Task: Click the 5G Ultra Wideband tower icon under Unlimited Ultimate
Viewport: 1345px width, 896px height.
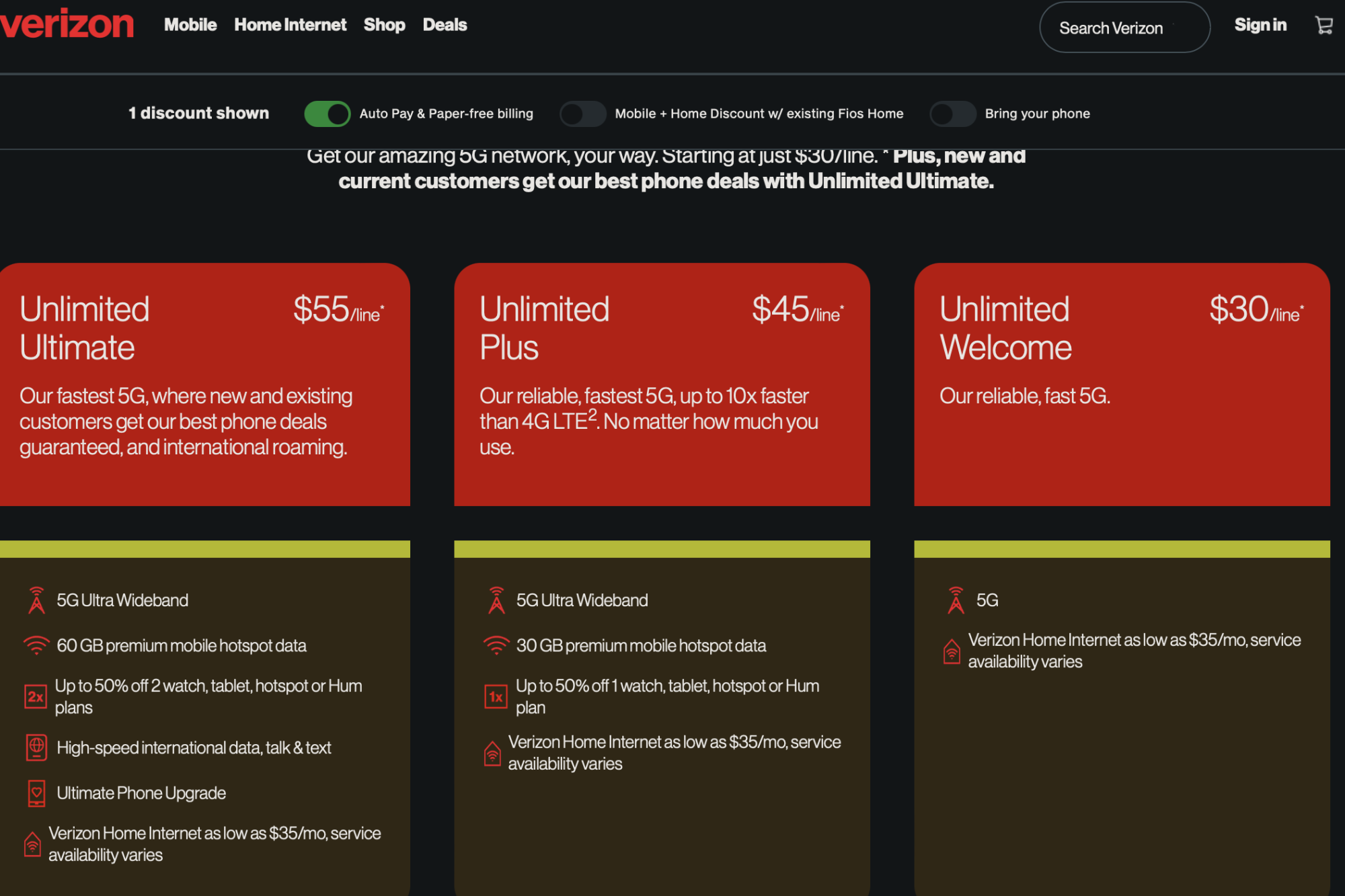Action: click(x=36, y=600)
